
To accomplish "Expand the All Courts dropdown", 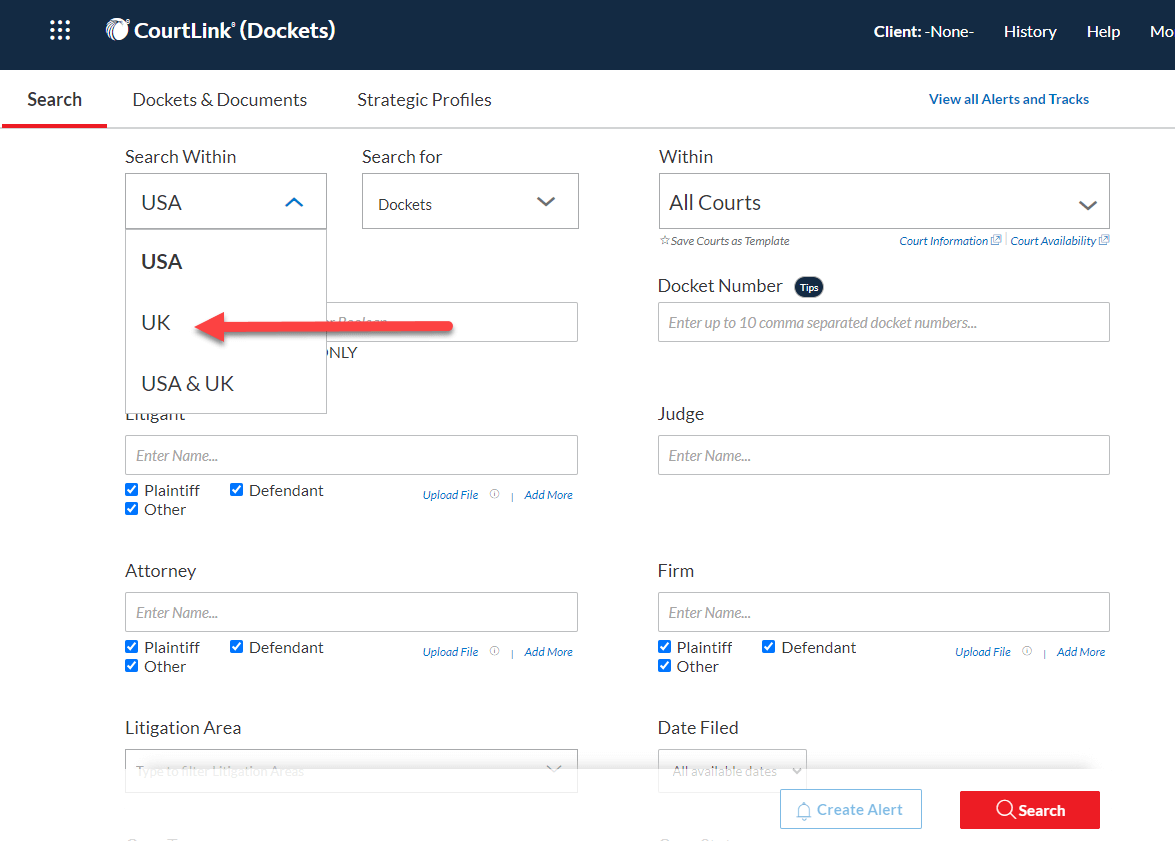I will click(x=884, y=202).
